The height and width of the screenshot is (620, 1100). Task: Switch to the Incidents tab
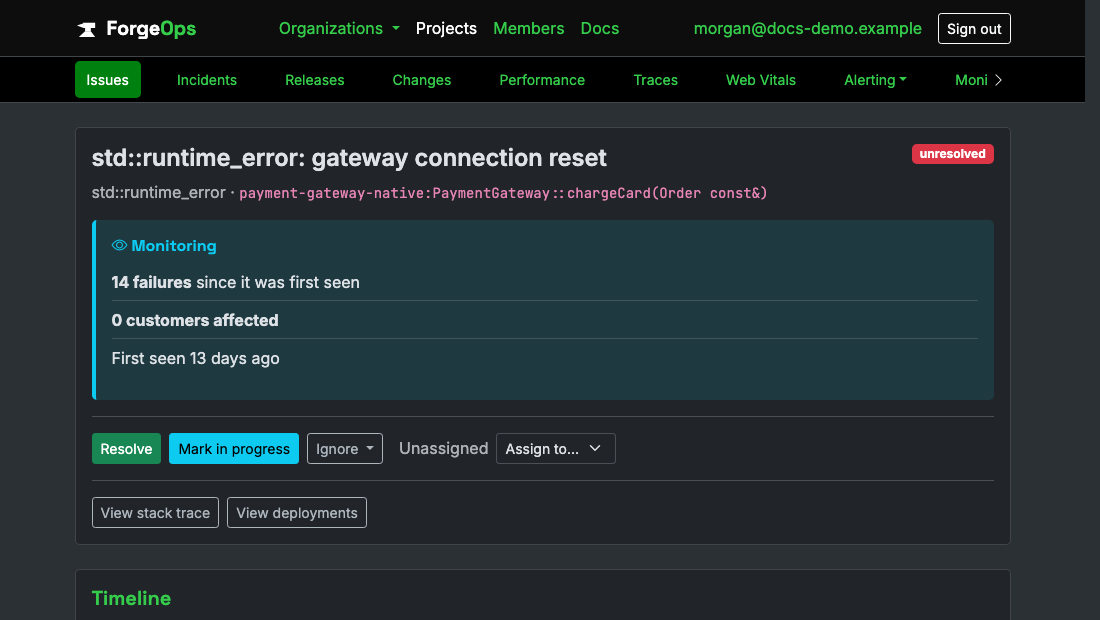click(x=207, y=80)
